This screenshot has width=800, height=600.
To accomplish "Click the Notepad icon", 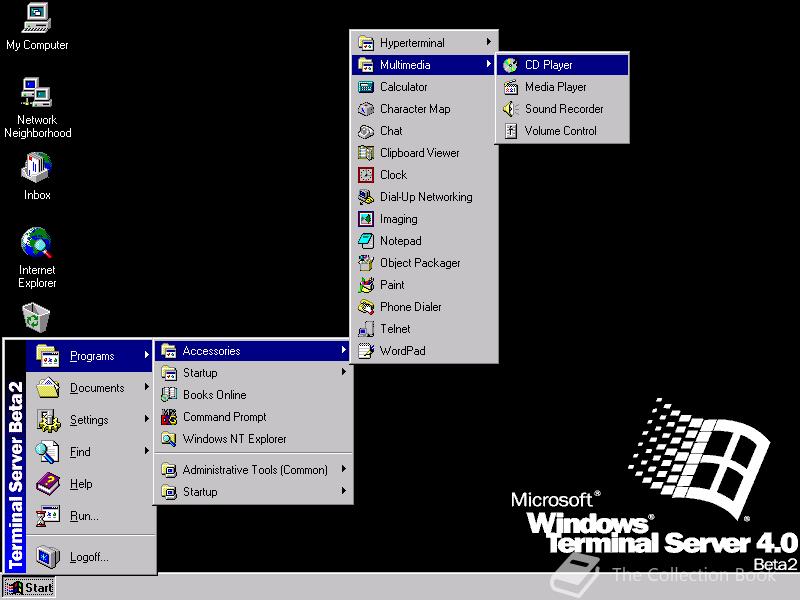I will pos(366,241).
